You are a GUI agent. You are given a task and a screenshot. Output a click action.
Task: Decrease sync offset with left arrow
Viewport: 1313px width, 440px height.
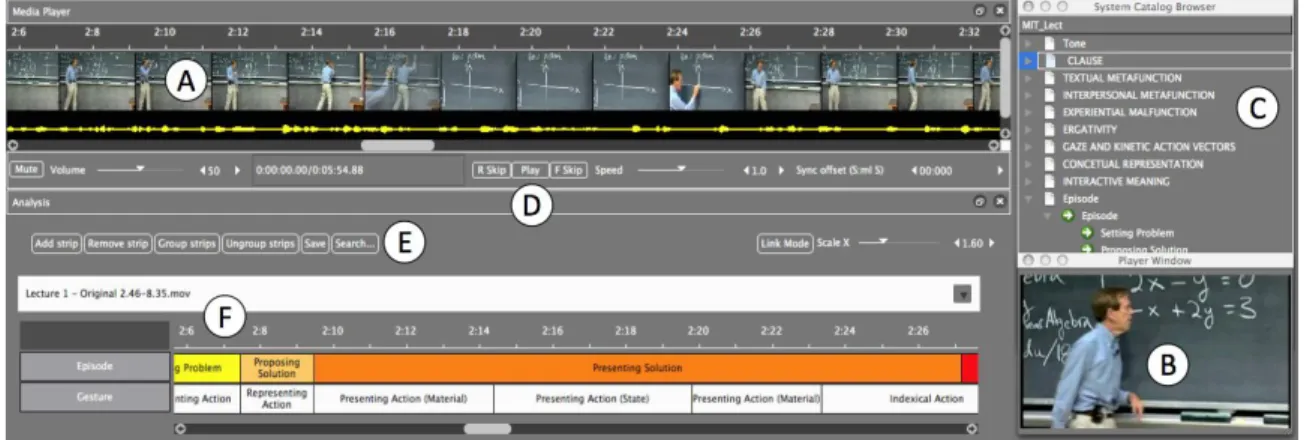coord(913,171)
